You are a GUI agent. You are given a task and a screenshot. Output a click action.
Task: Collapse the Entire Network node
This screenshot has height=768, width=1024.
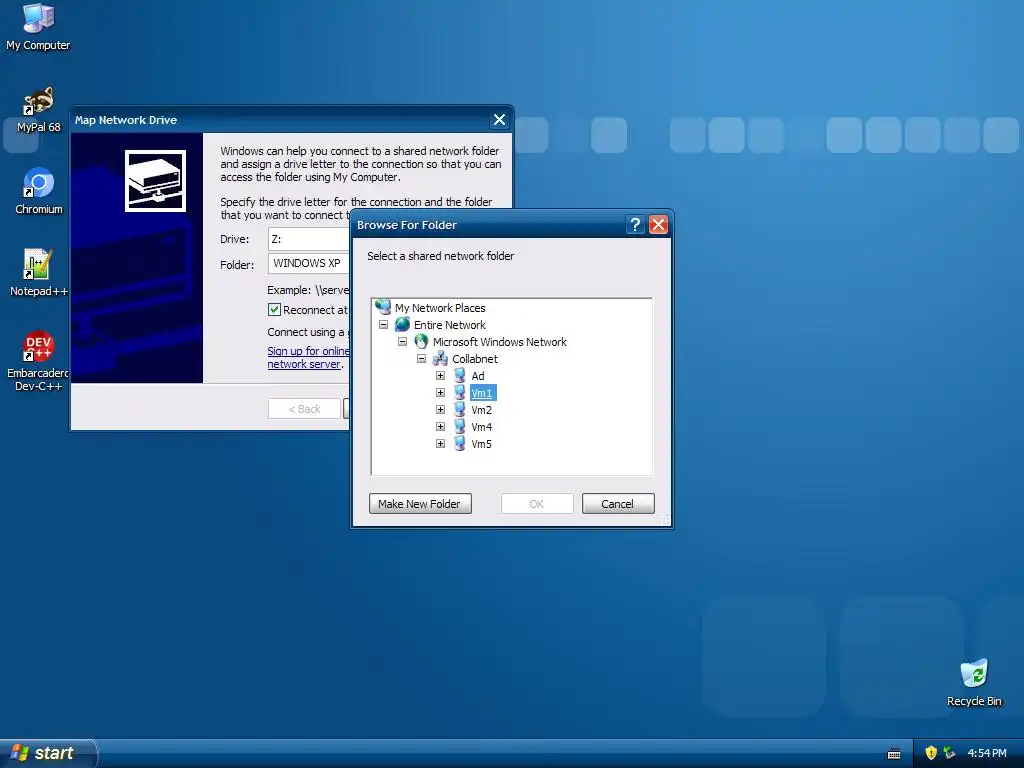pyautogui.click(x=383, y=325)
